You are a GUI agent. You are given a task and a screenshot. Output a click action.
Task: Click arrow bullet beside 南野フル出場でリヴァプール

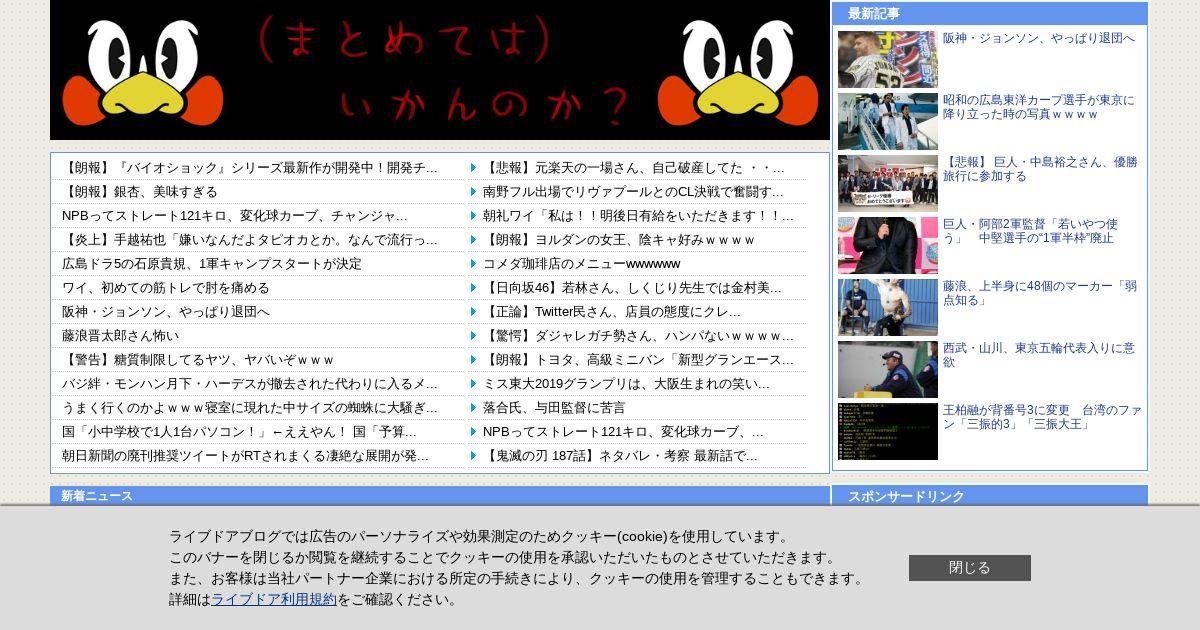[474, 192]
